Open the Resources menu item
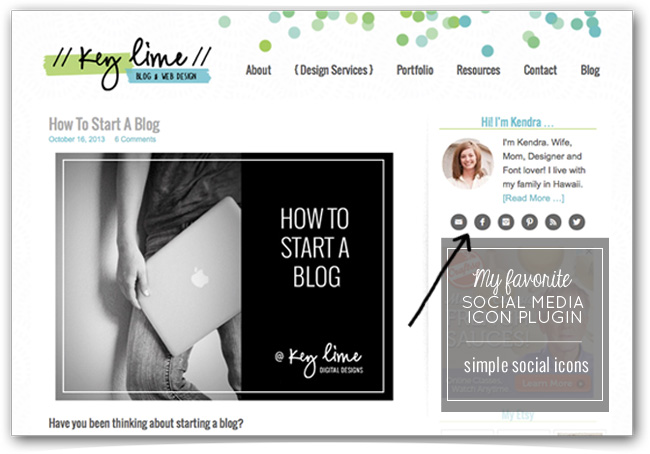 click(478, 70)
